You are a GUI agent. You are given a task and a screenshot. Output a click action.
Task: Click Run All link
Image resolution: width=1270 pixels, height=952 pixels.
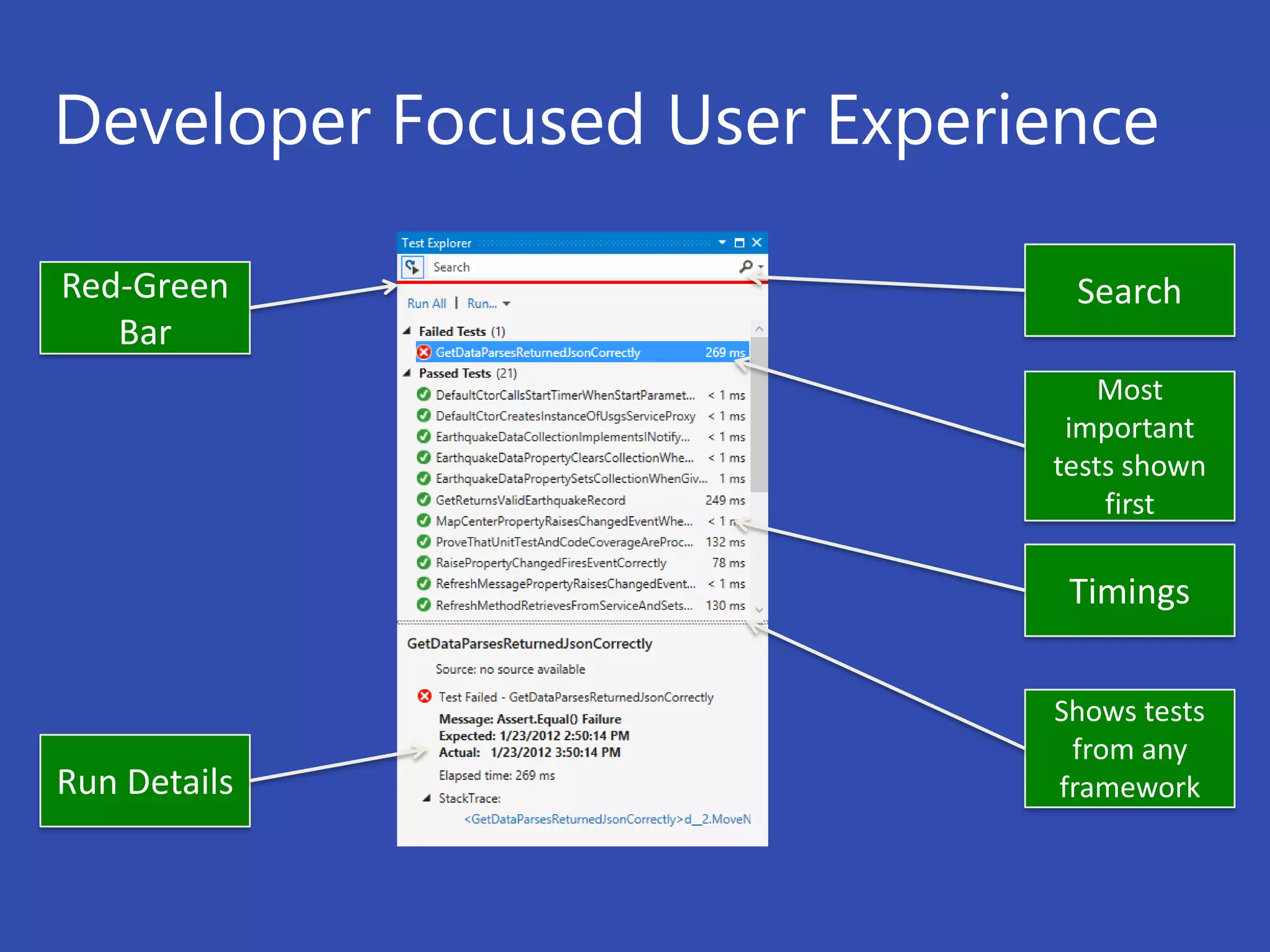(x=427, y=304)
